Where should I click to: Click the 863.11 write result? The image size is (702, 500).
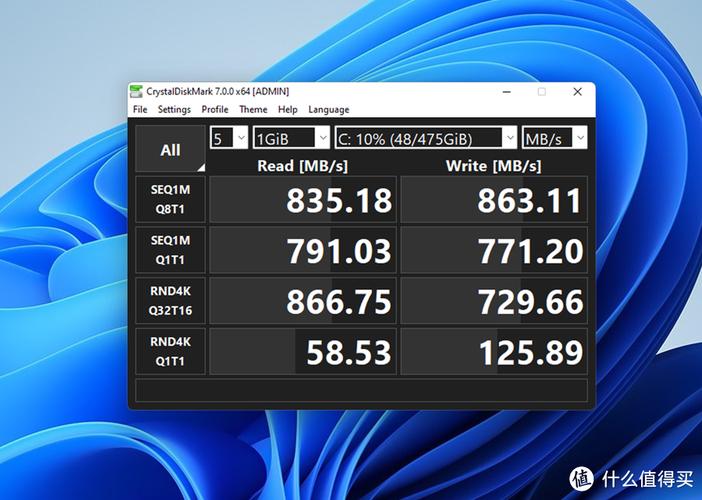(494, 199)
